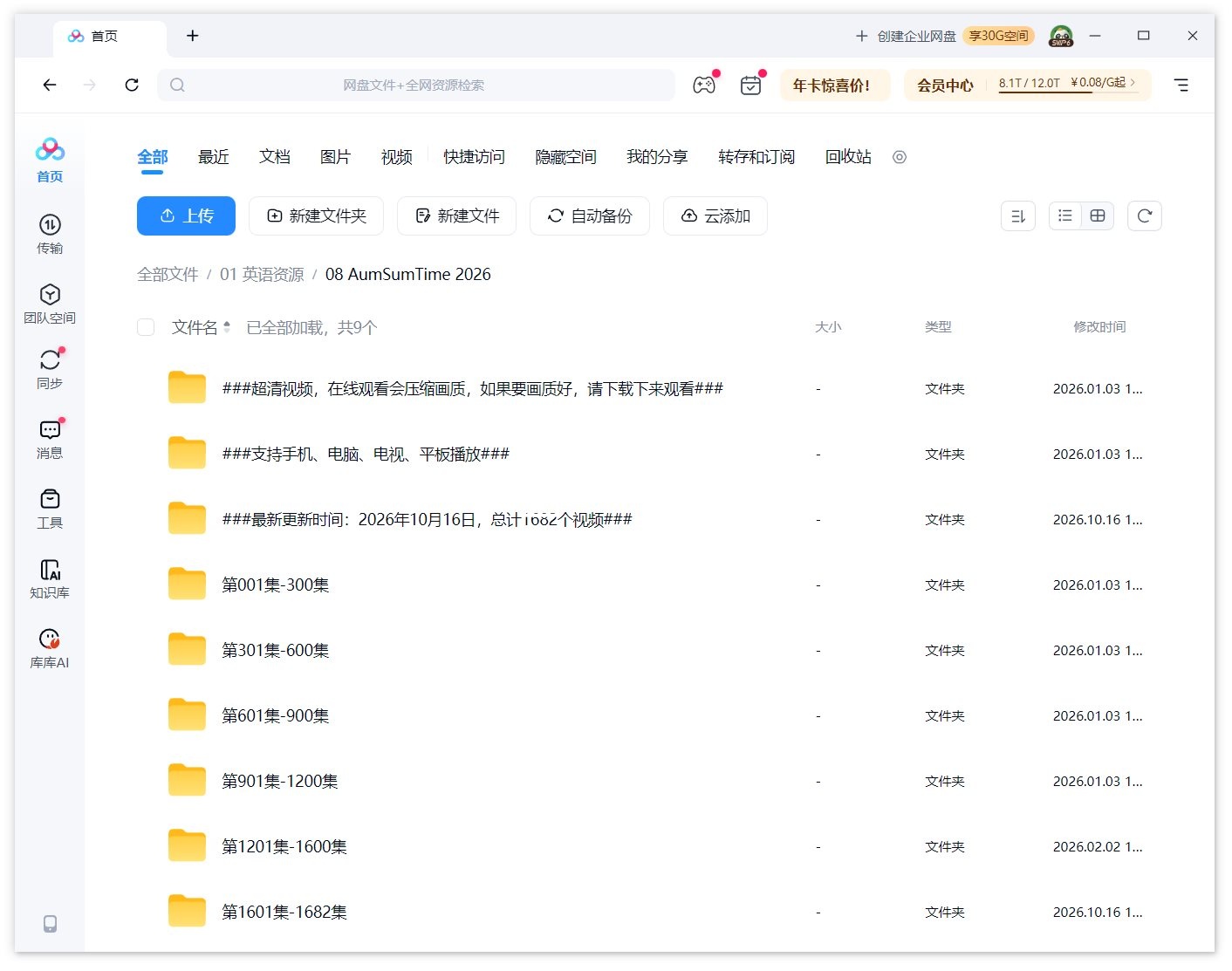Focus the 网盘文件+全网资源检索 search field
The height and width of the screenshot is (971, 1232).
(416, 85)
